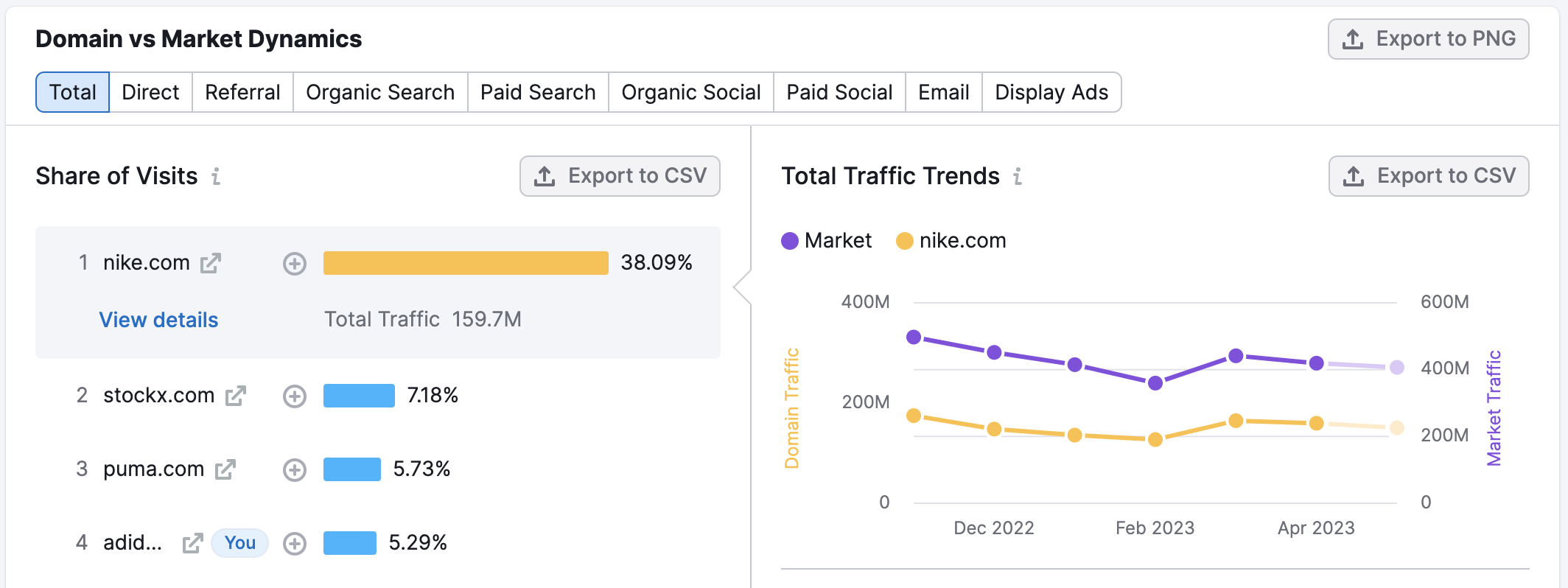Click the 38.09% share value
The width and height of the screenshot is (1568, 588).
(657, 263)
